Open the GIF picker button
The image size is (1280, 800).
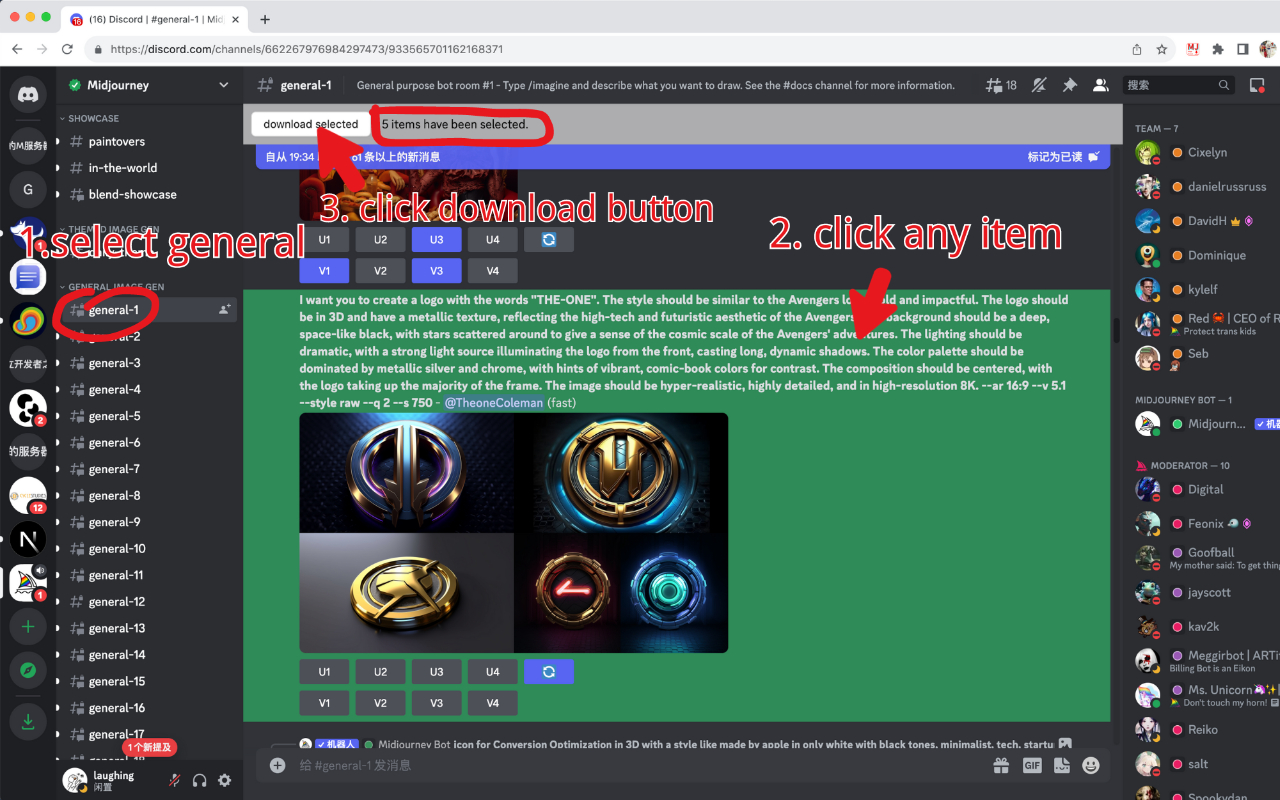coord(1032,765)
